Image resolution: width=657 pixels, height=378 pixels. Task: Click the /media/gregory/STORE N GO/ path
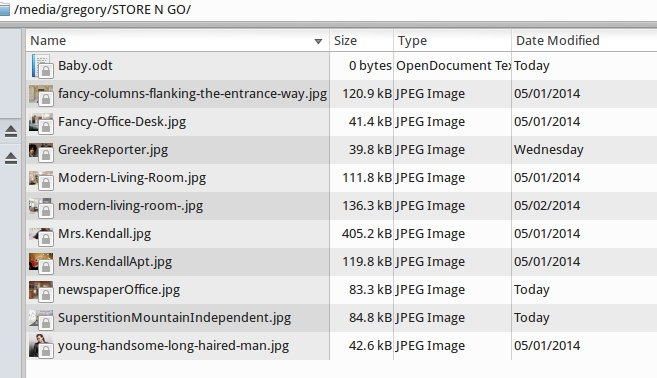tap(102, 10)
